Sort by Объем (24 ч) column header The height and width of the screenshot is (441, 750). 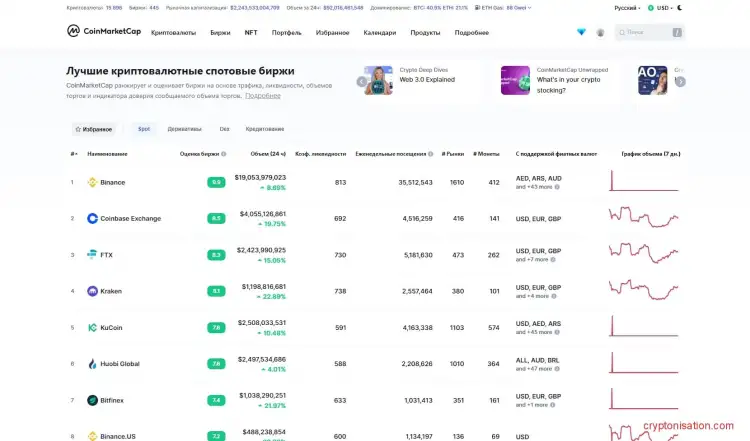click(x=268, y=154)
